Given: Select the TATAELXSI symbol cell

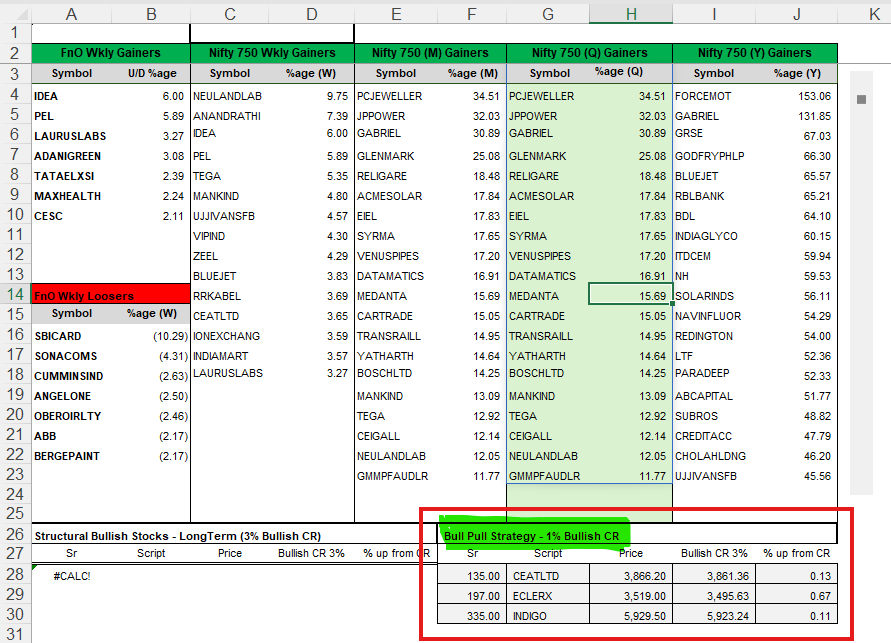Looking at the screenshot, I should [71, 176].
